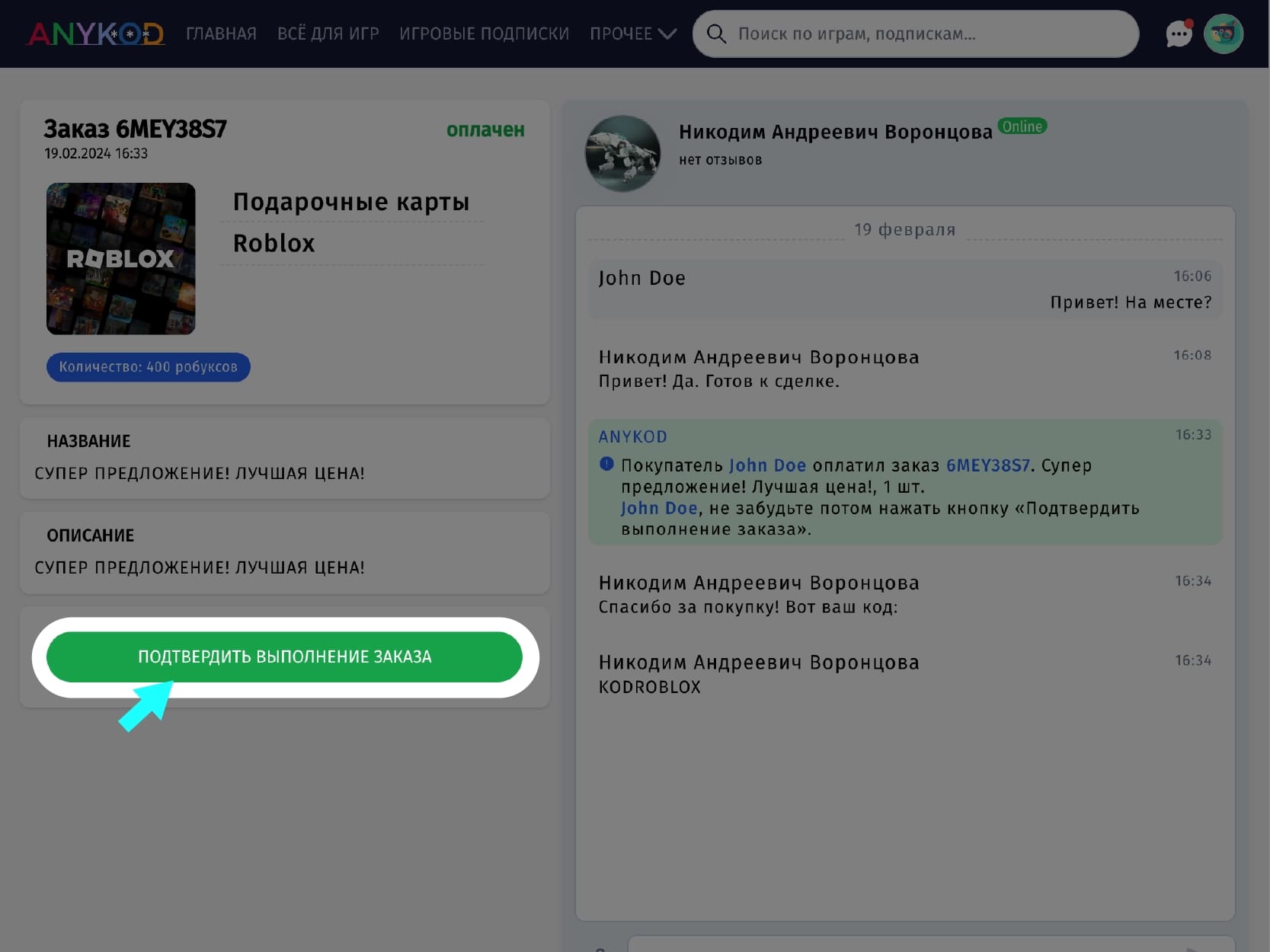Click нет отзывов under seller name
The image size is (1270, 952).
721,160
